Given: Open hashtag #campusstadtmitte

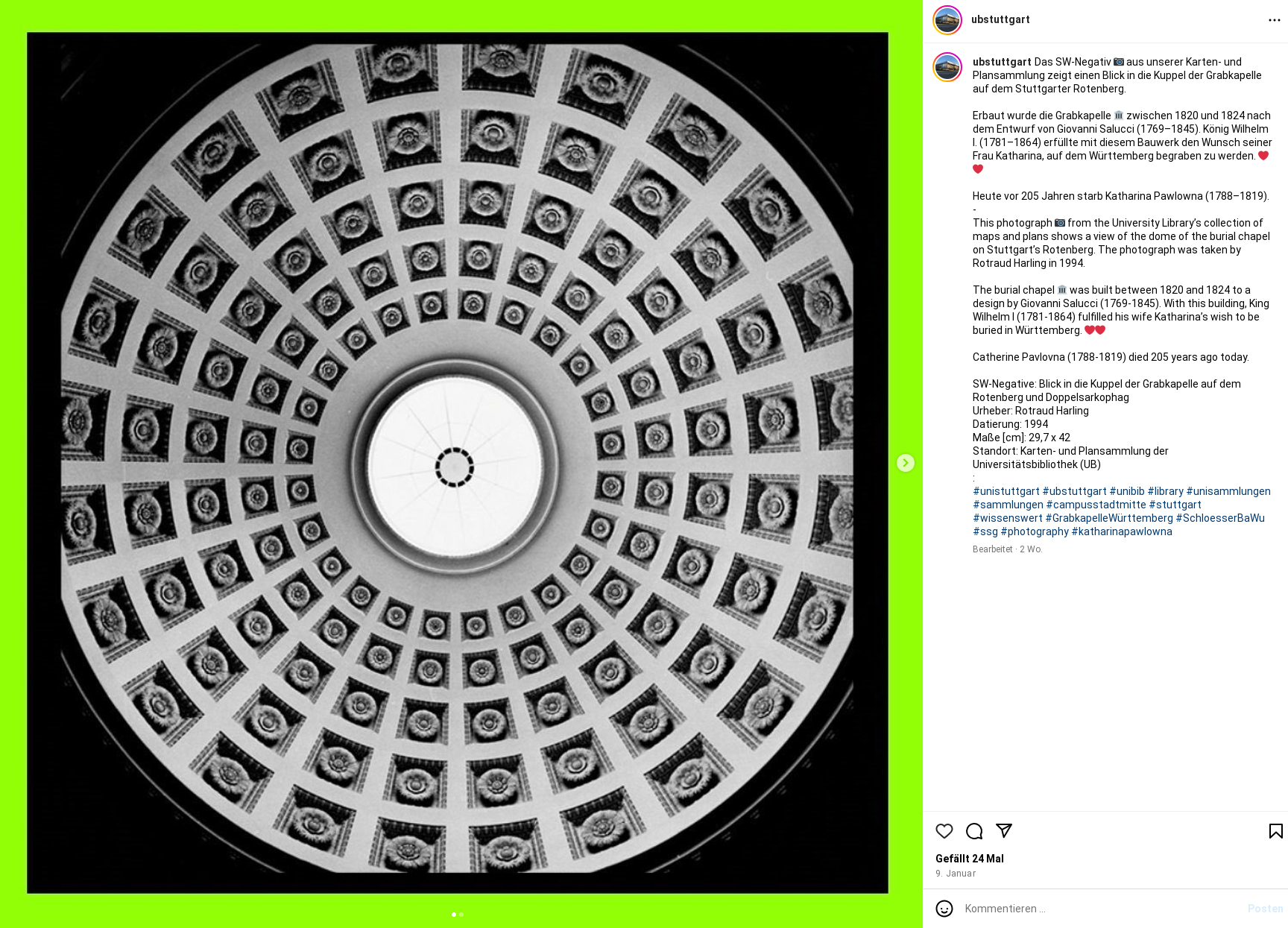Looking at the screenshot, I should (x=1096, y=505).
